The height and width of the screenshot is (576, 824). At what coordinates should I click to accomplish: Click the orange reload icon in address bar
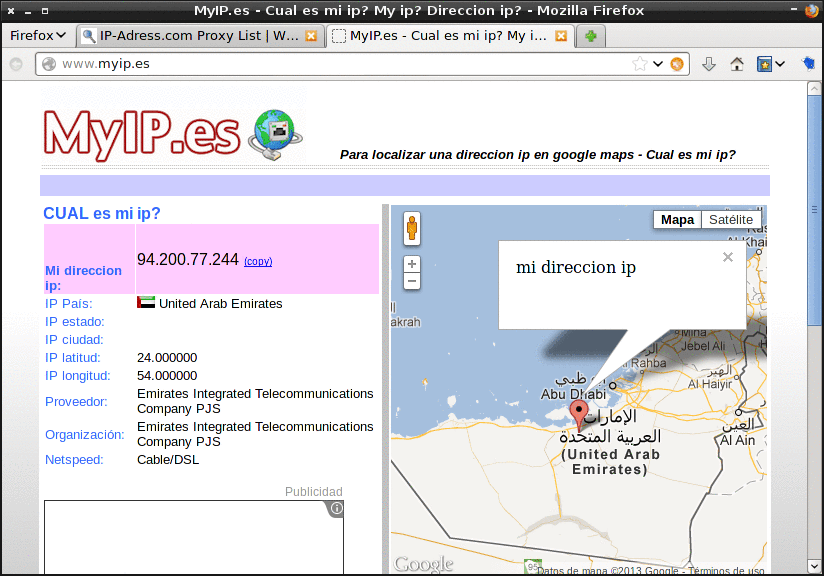click(x=677, y=64)
